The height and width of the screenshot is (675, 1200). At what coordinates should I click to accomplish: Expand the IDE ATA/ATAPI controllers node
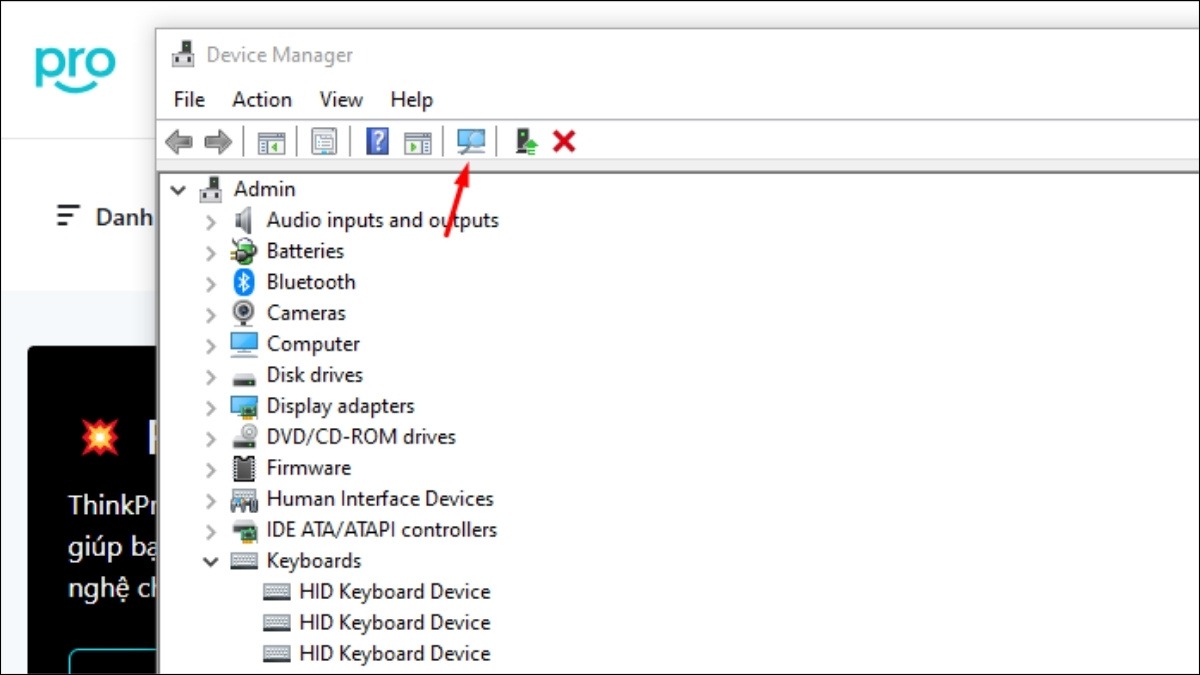coord(210,531)
